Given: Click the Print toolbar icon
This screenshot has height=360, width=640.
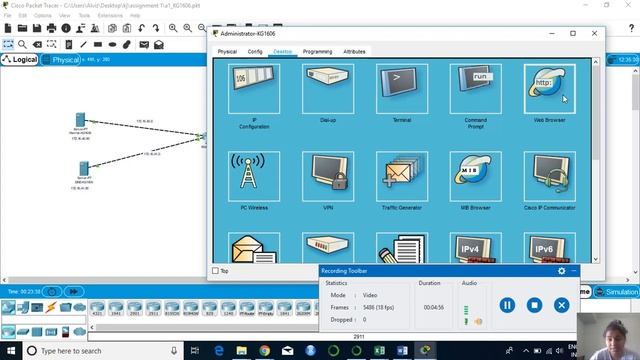Looking at the screenshot, I should pos(51,28).
